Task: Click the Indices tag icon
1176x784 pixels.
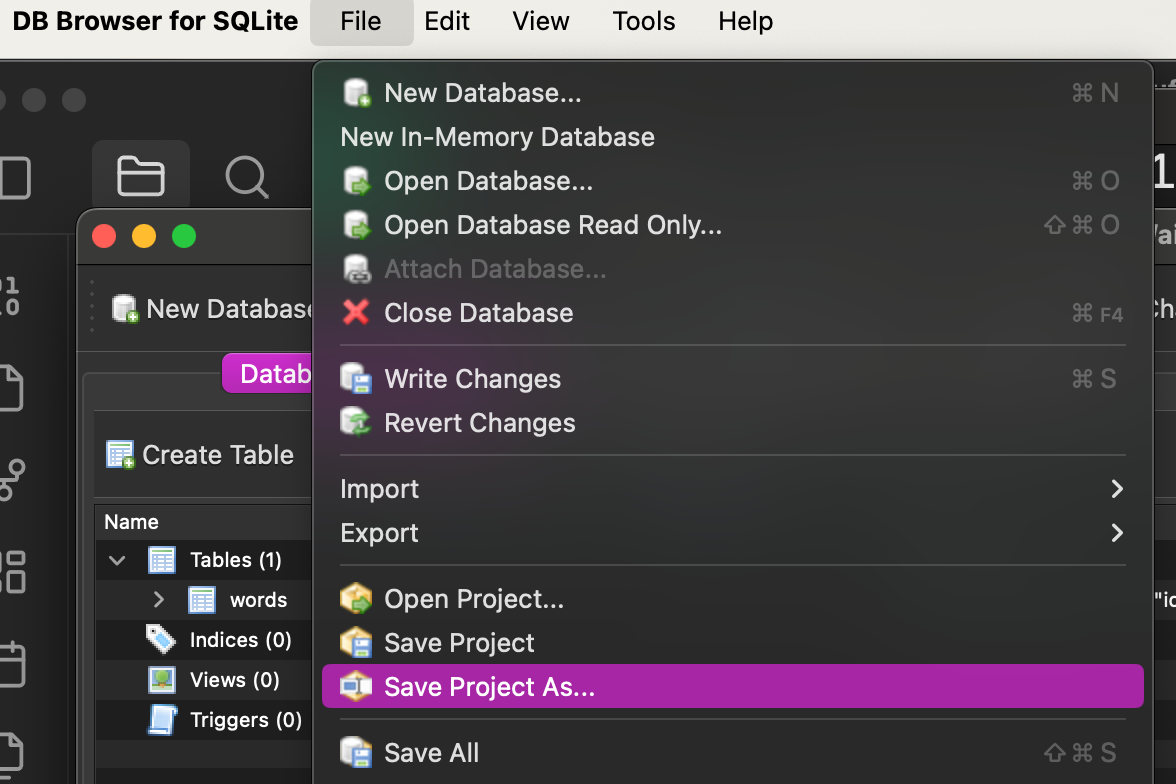Action: [x=160, y=639]
